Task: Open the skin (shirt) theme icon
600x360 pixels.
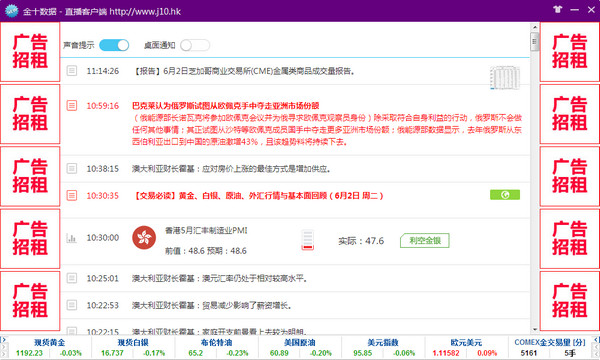Action: click(x=558, y=9)
